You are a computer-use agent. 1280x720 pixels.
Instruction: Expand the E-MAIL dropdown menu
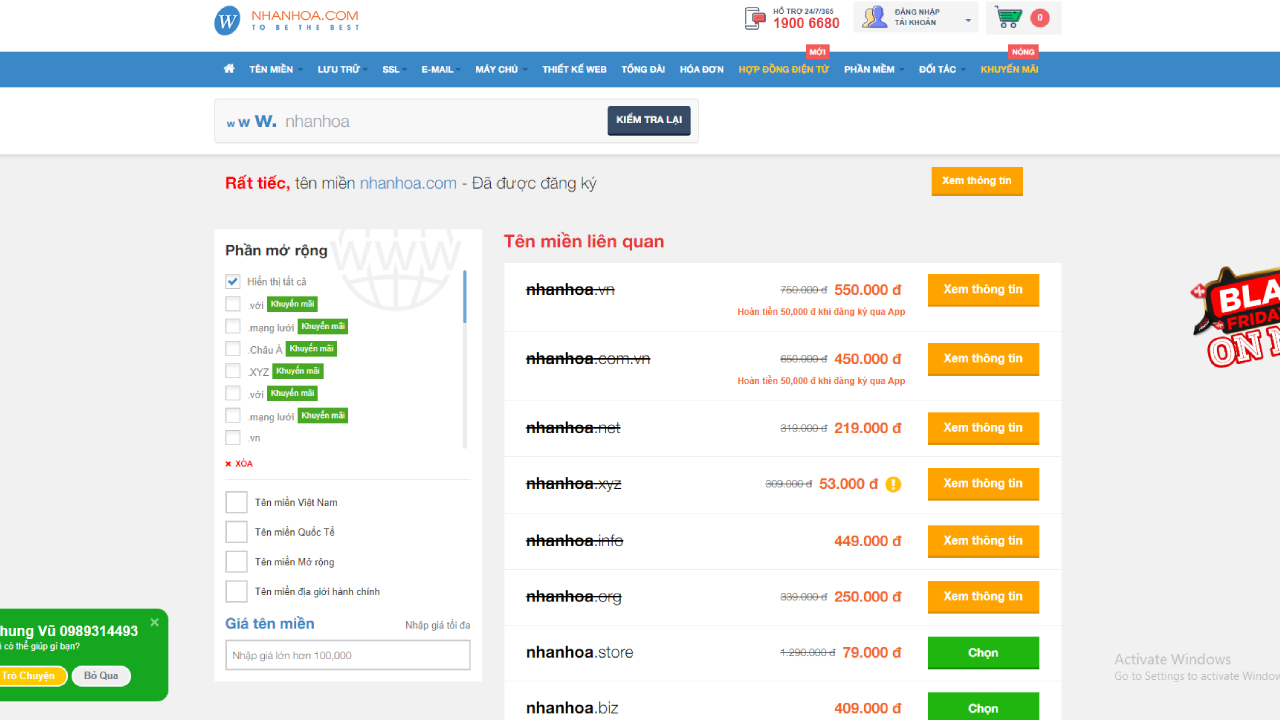(440, 69)
